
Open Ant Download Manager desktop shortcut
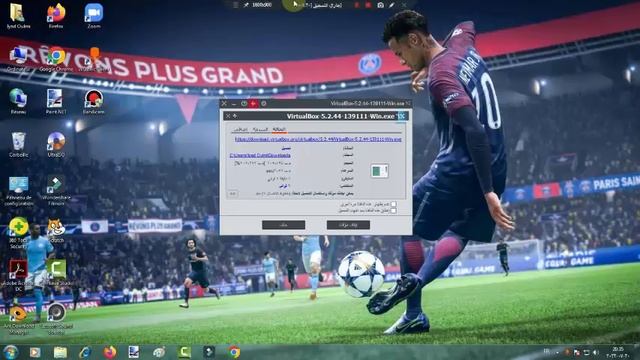18,320
